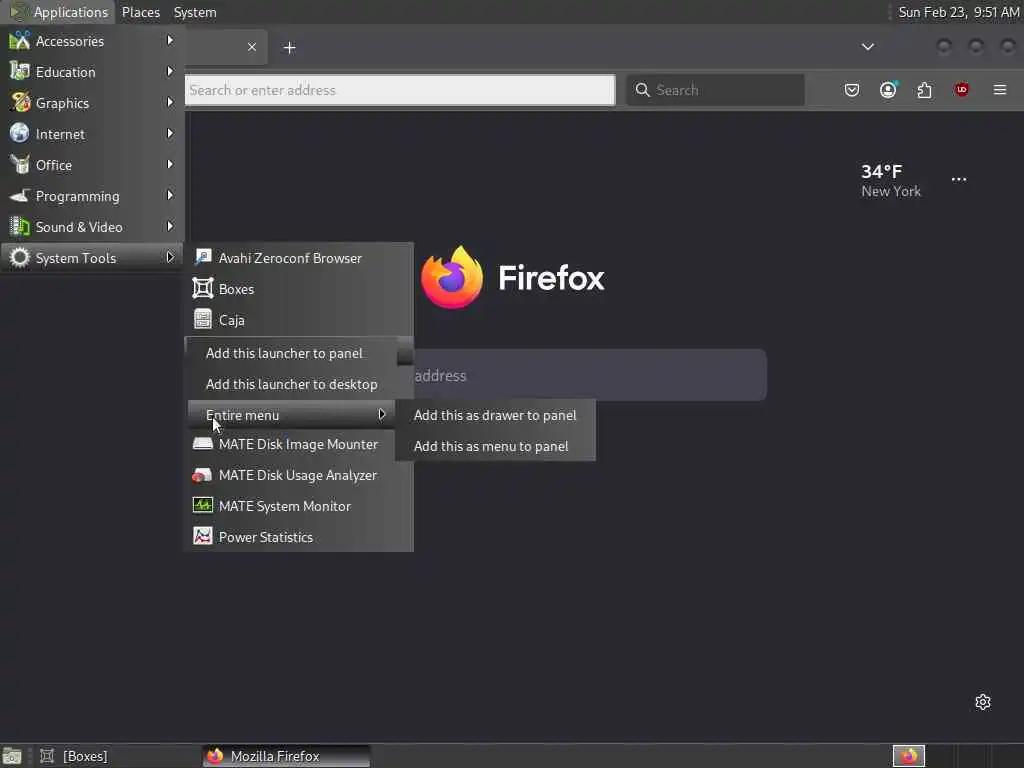Click the Firefox address bar

tap(400, 90)
